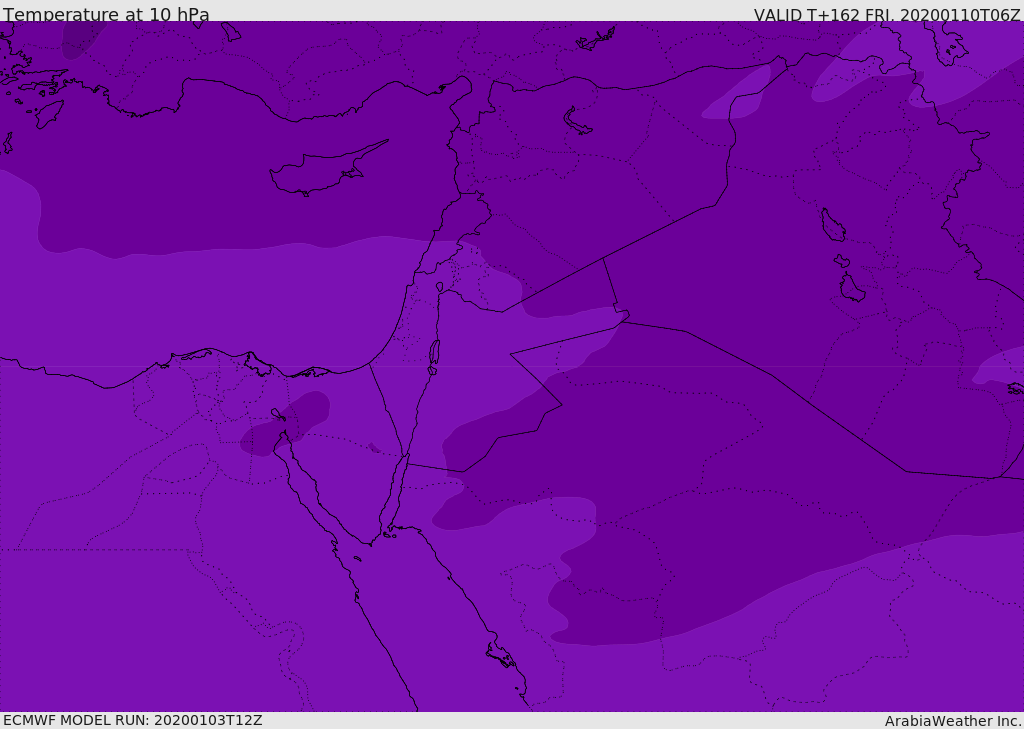Click the 'ECMWF MODEL RUN: 20200103T12Z' text
Screen dimensions: 1024x729
[x=133, y=720]
